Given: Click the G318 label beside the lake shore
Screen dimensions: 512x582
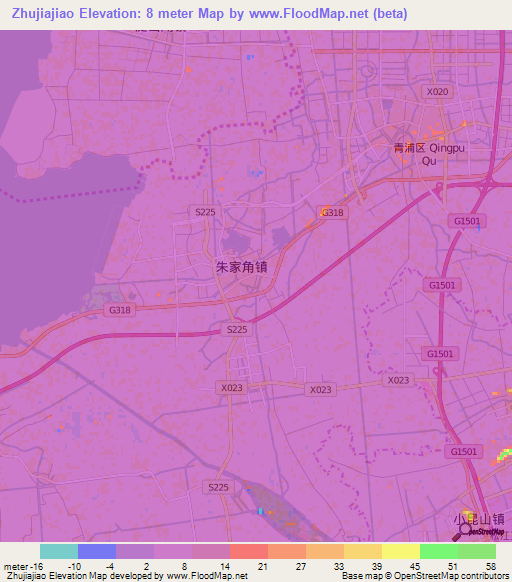Looking at the screenshot, I should [120, 310].
